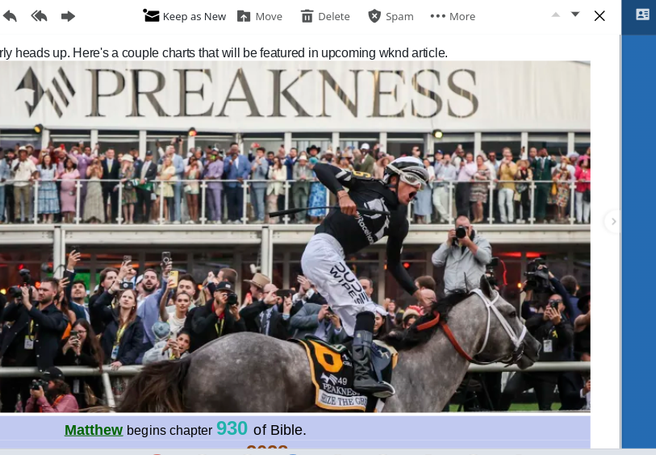Viewport: 656px width, 455px height.
Task: Mark message with Keep as New
Action: pos(184,16)
